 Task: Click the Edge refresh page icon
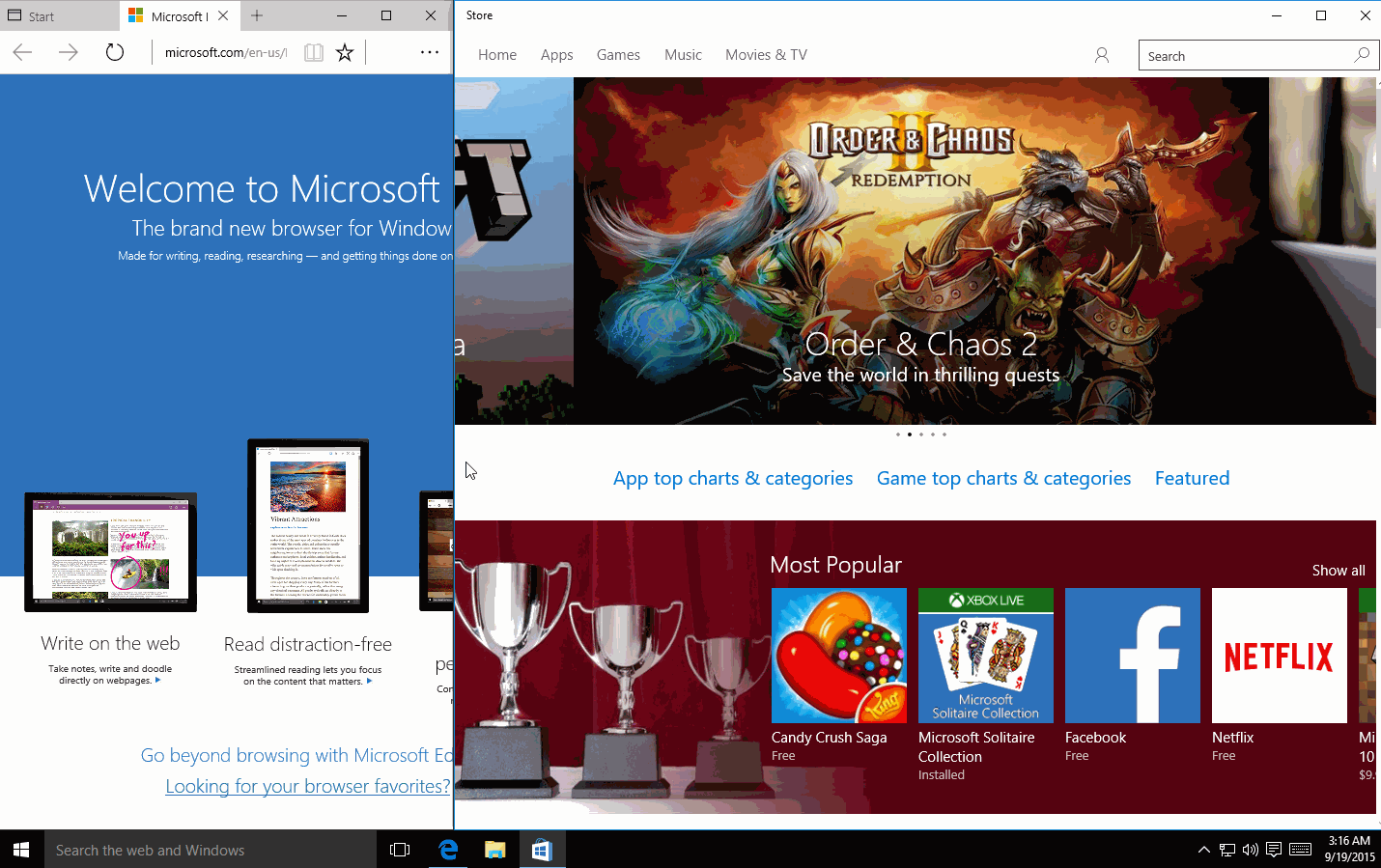tap(115, 53)
